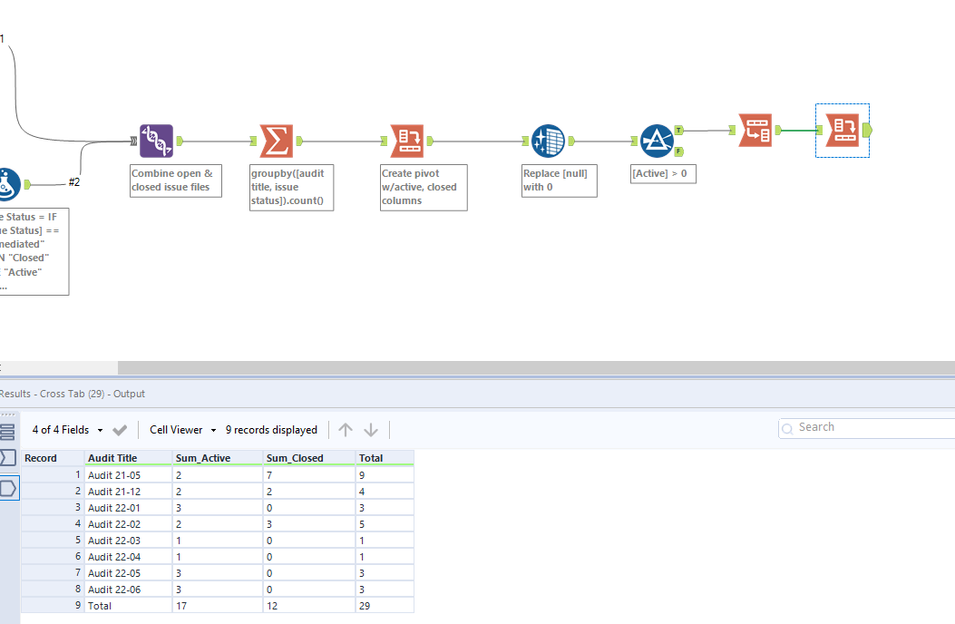Screen dimensions: 955x624
Task: Select the Audit 22-01 cell
Action: coord(129,508)
